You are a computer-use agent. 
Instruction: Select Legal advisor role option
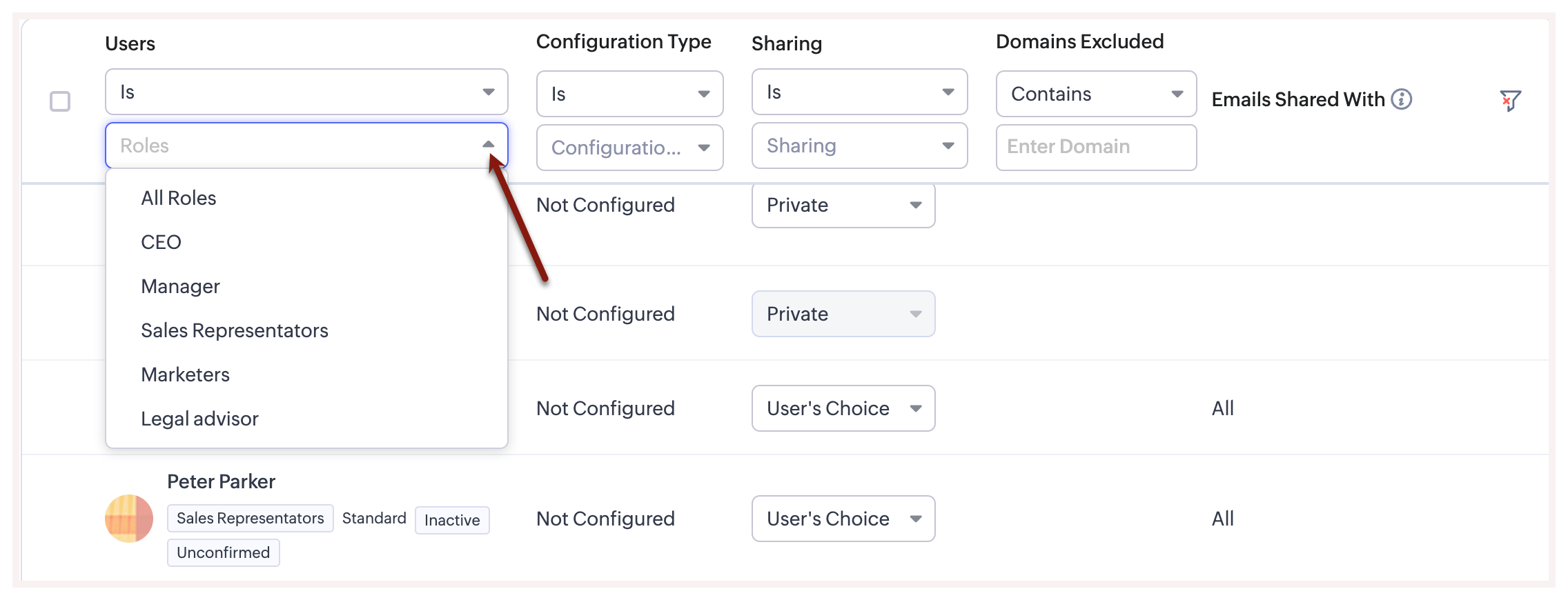(x=200, y=419)
